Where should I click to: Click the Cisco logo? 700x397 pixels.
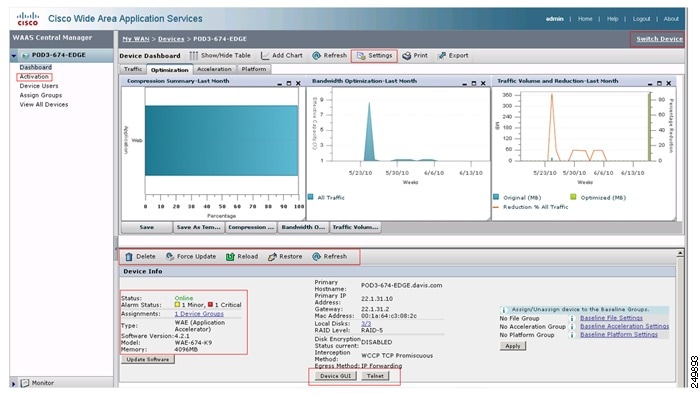click(28, 19)
